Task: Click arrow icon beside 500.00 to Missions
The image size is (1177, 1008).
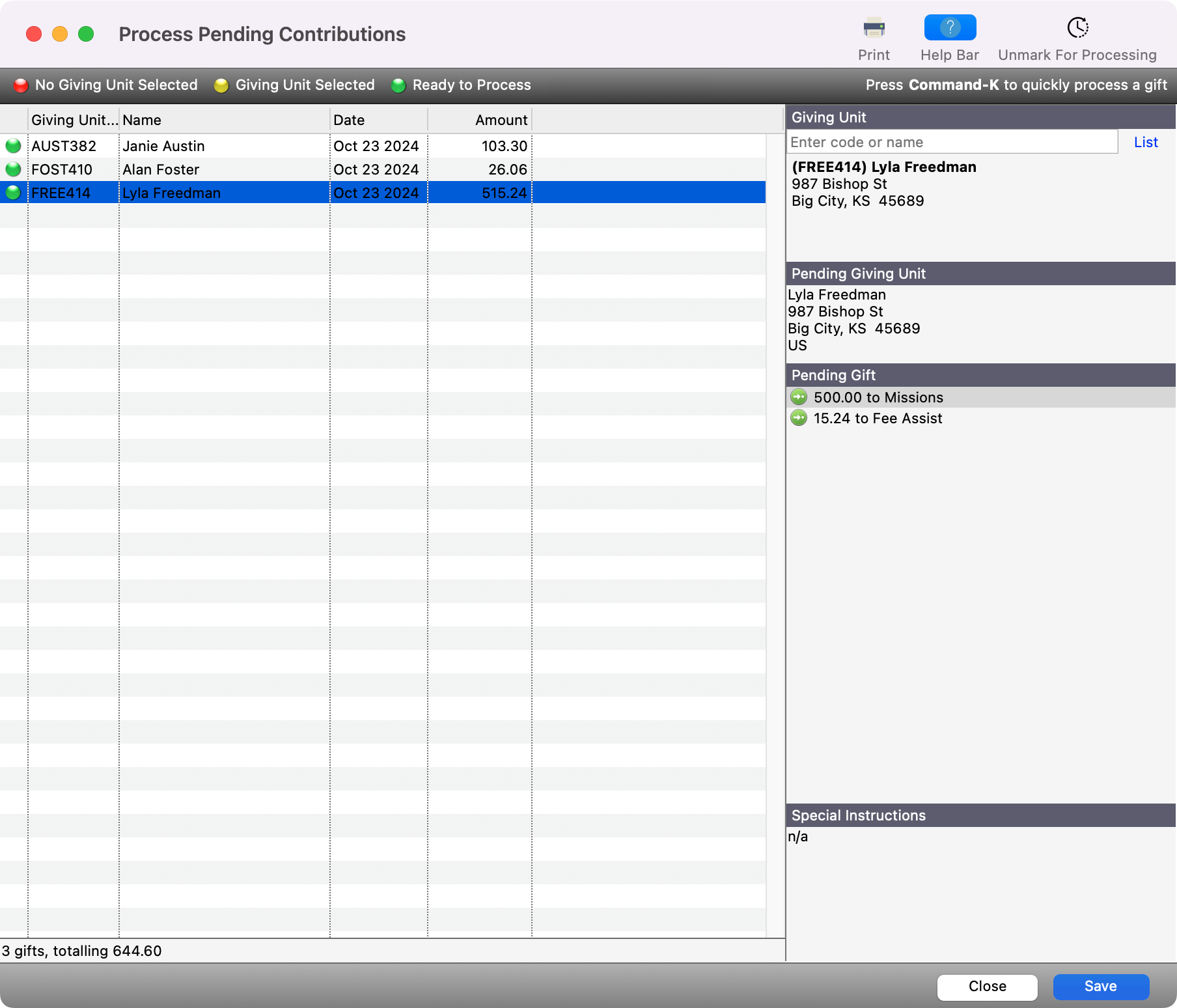Action: [x=799, y=397]
